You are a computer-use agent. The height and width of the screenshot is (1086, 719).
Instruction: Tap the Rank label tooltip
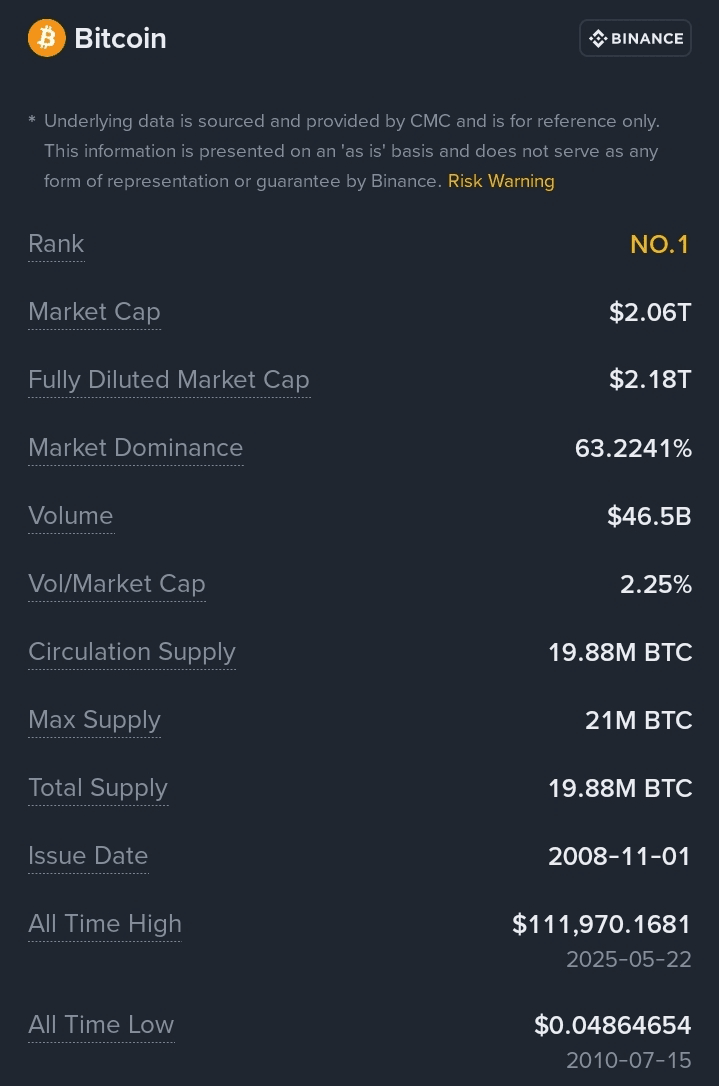click(56, 244)
